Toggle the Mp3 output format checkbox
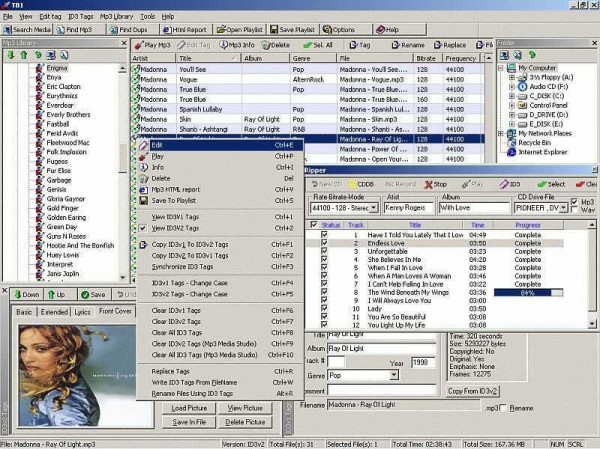 click(572, 202)
